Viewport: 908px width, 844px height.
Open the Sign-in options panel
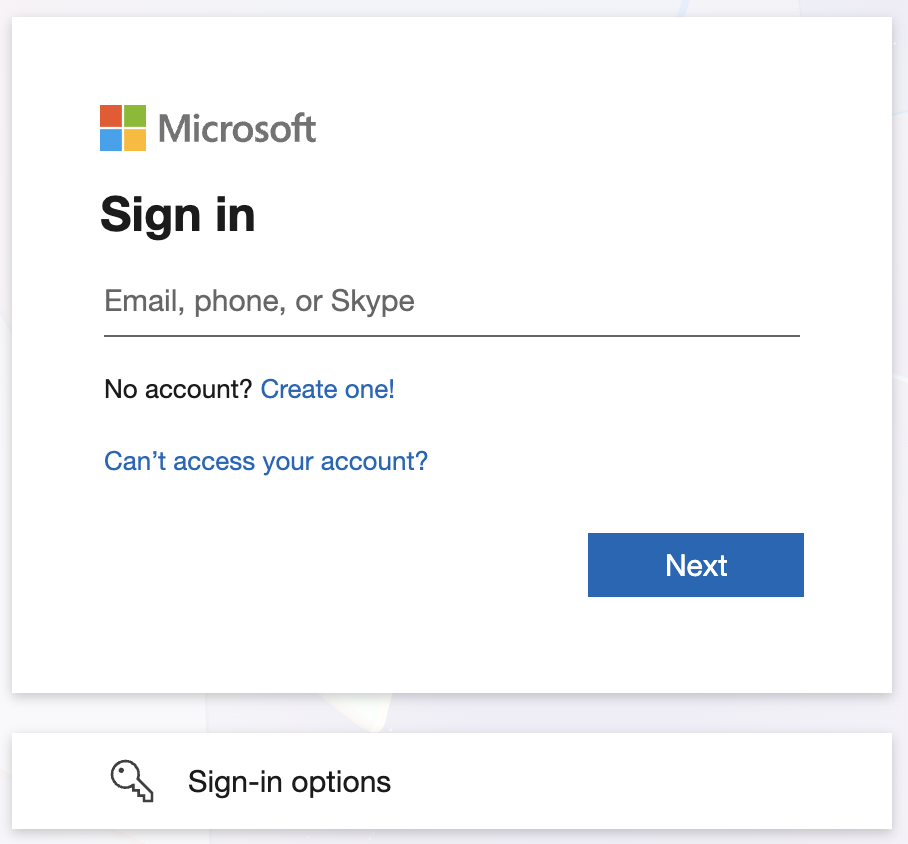pos(451,781)
